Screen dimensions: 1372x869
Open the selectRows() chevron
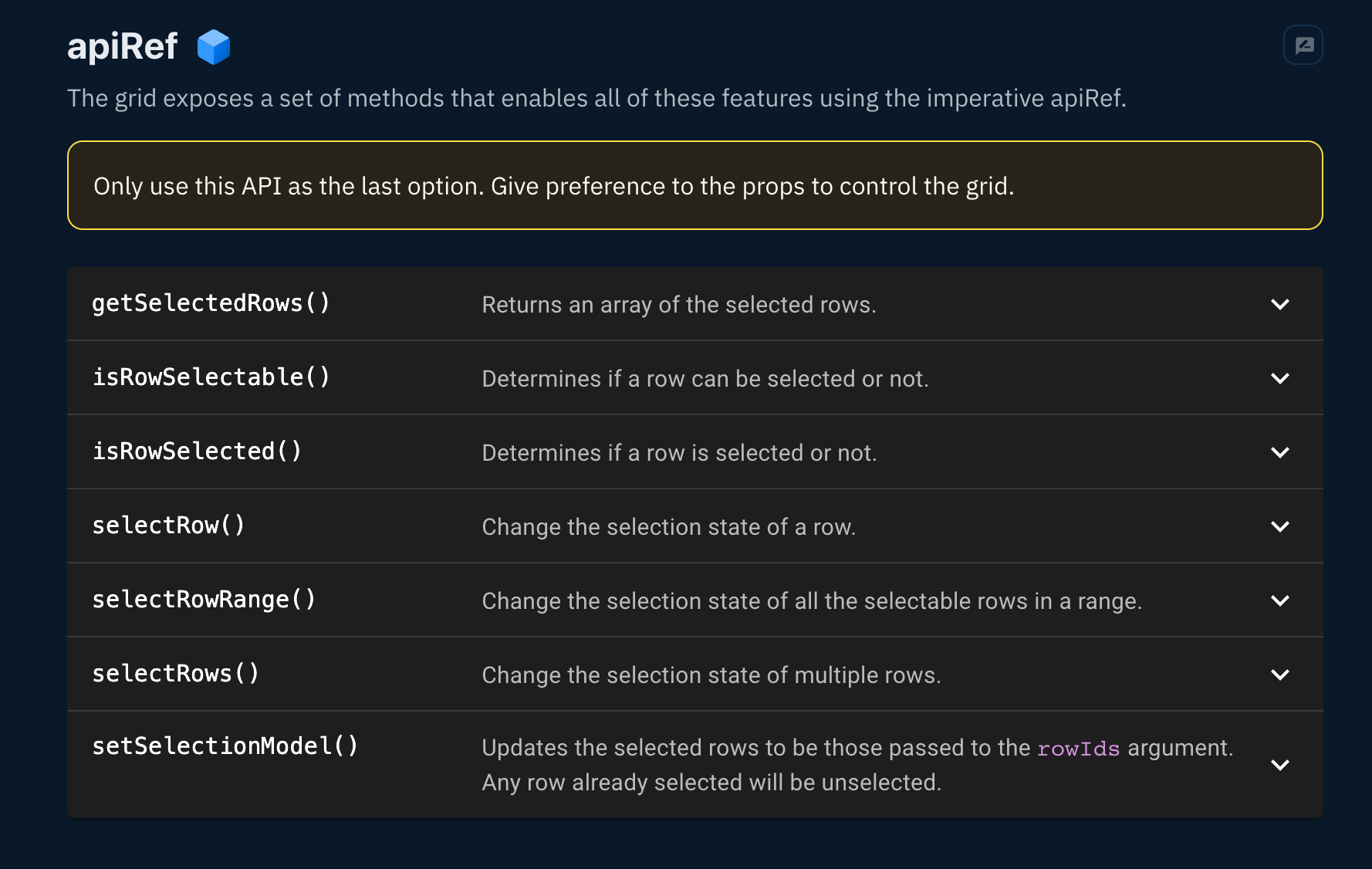(x=1279, y=675)
